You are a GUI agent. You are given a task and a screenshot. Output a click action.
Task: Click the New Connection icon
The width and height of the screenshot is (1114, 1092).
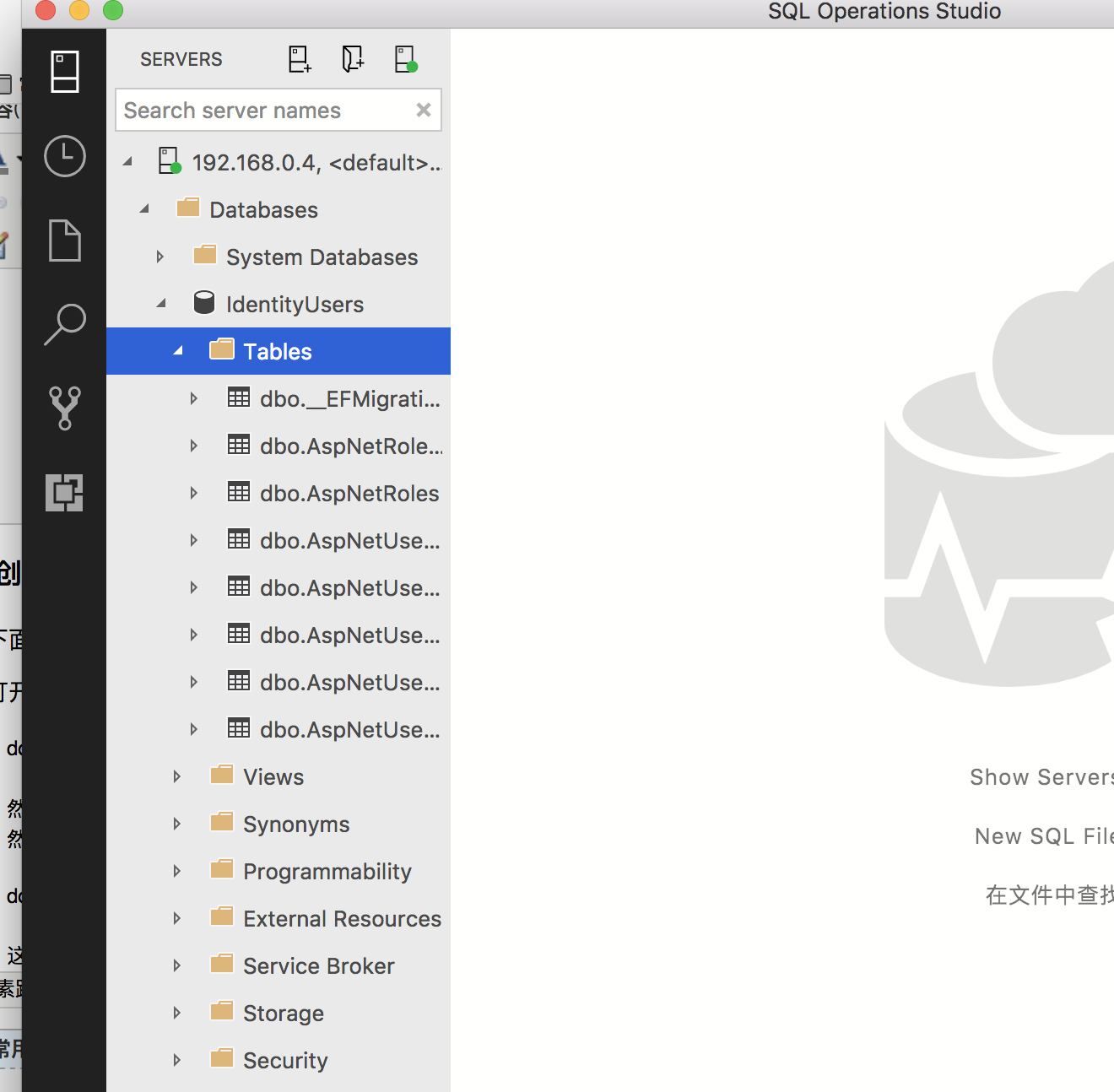(300, 59)
